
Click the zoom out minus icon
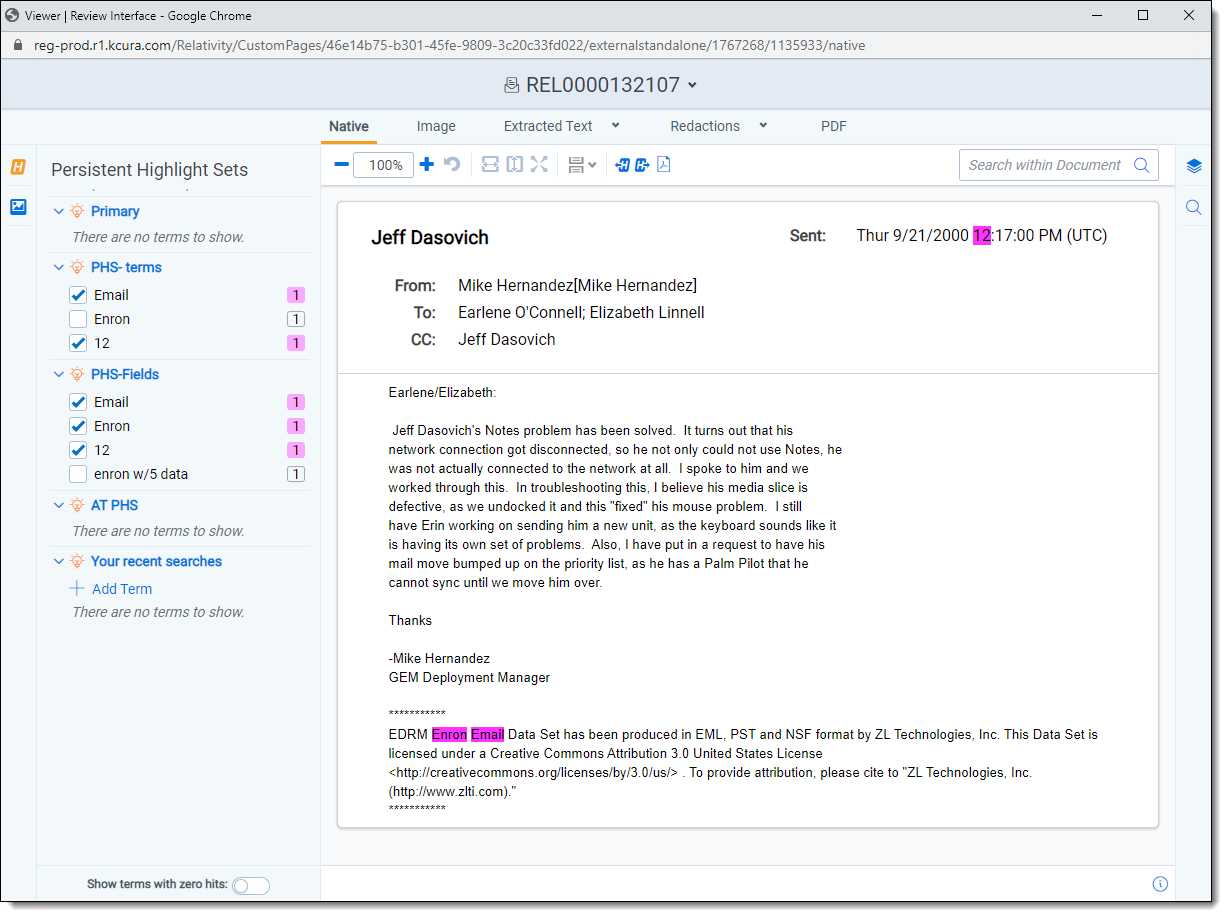tap(341, 165)
